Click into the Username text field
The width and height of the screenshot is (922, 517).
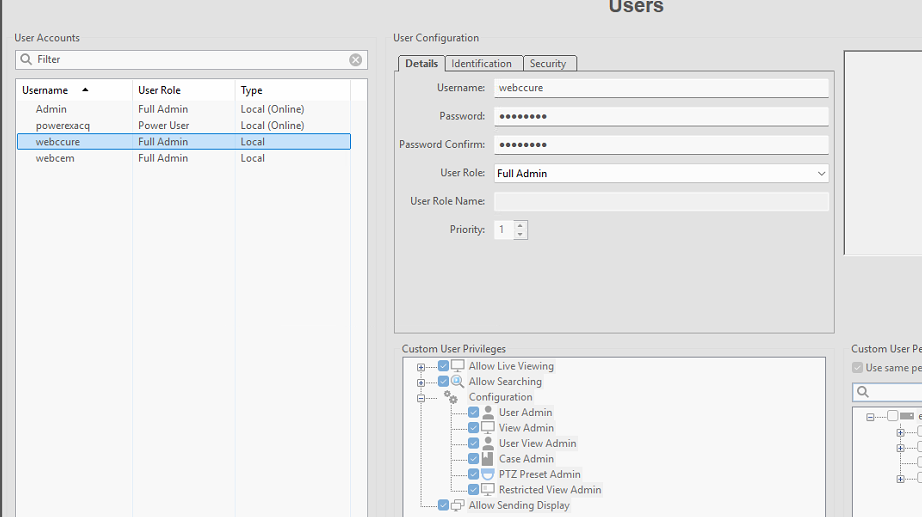(660, 88)
